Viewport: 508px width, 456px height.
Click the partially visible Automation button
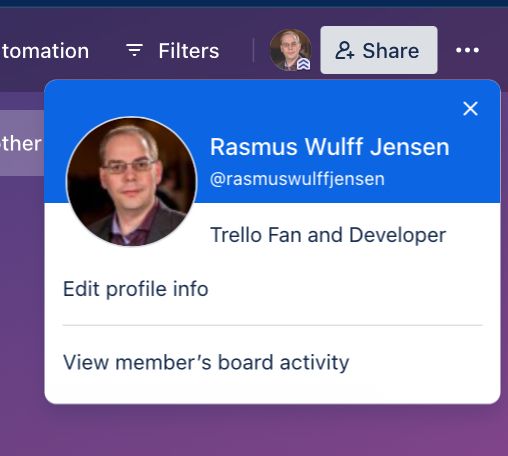[x=45, y=51]
